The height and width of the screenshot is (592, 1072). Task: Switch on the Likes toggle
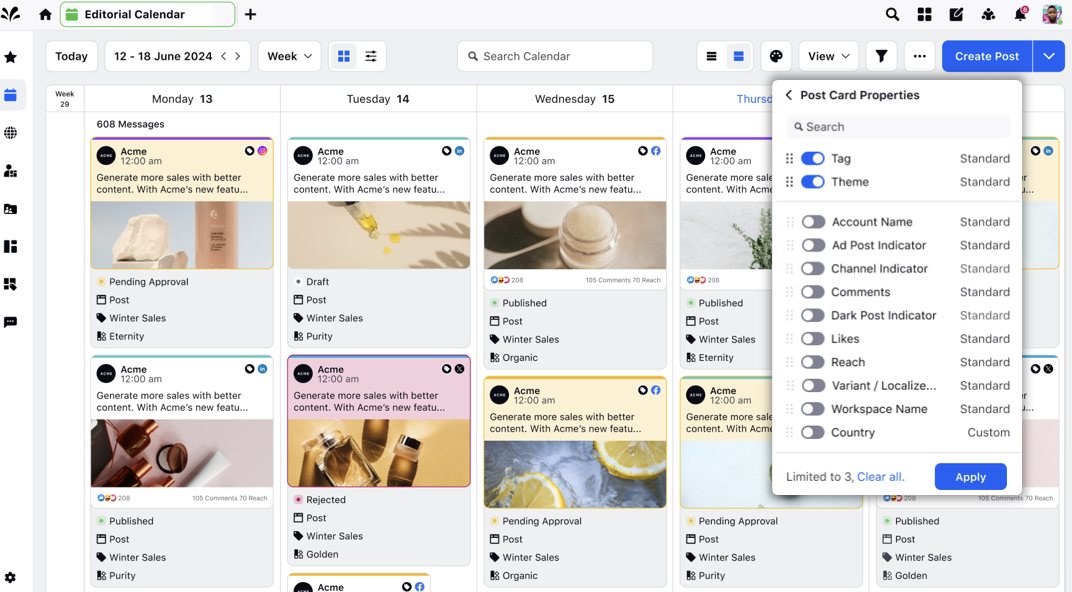tap(813, 338)
